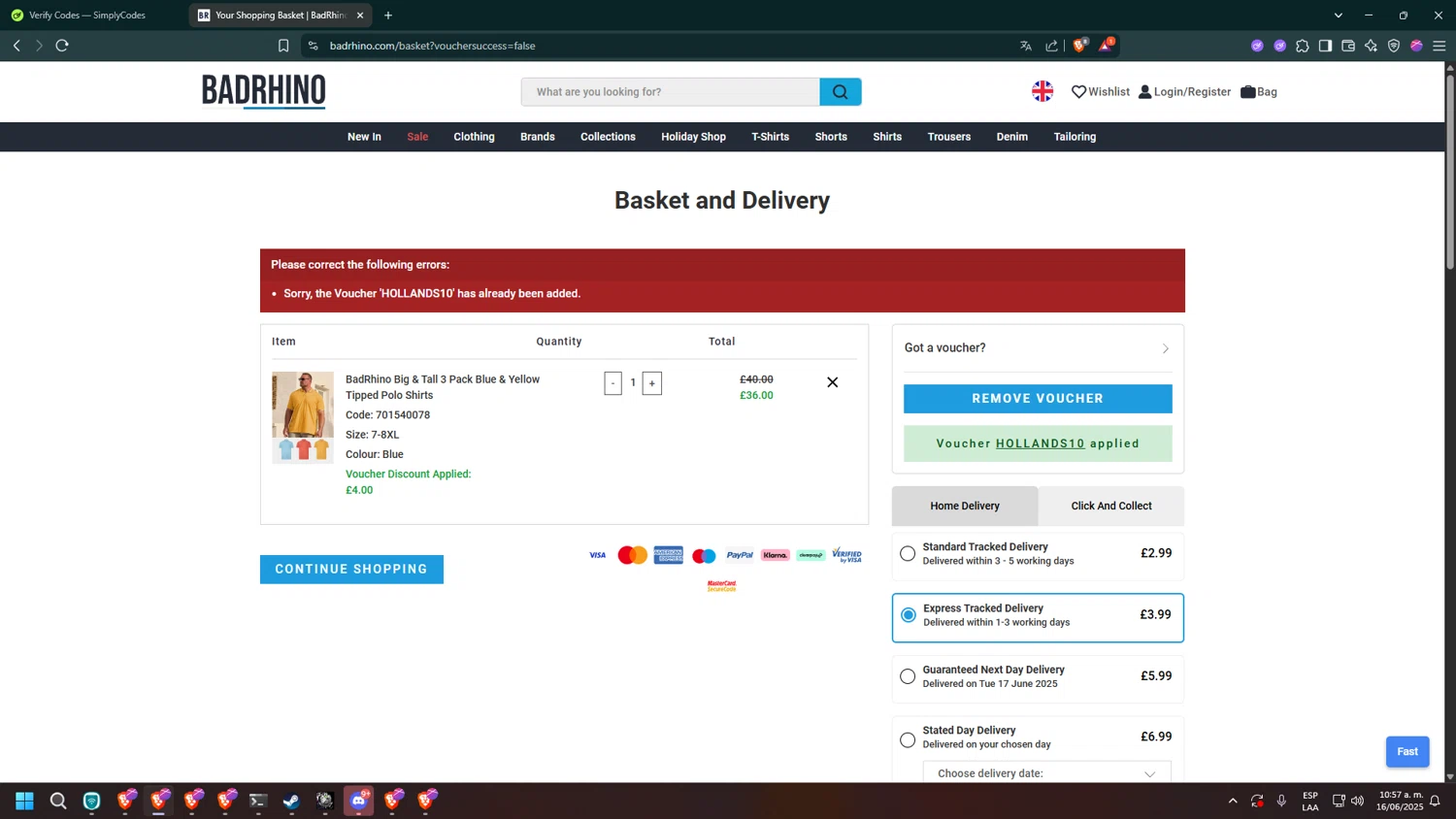Click the polo shirt product thumbnail
The height and width of the screenshot is (819, 1456).
303,417
